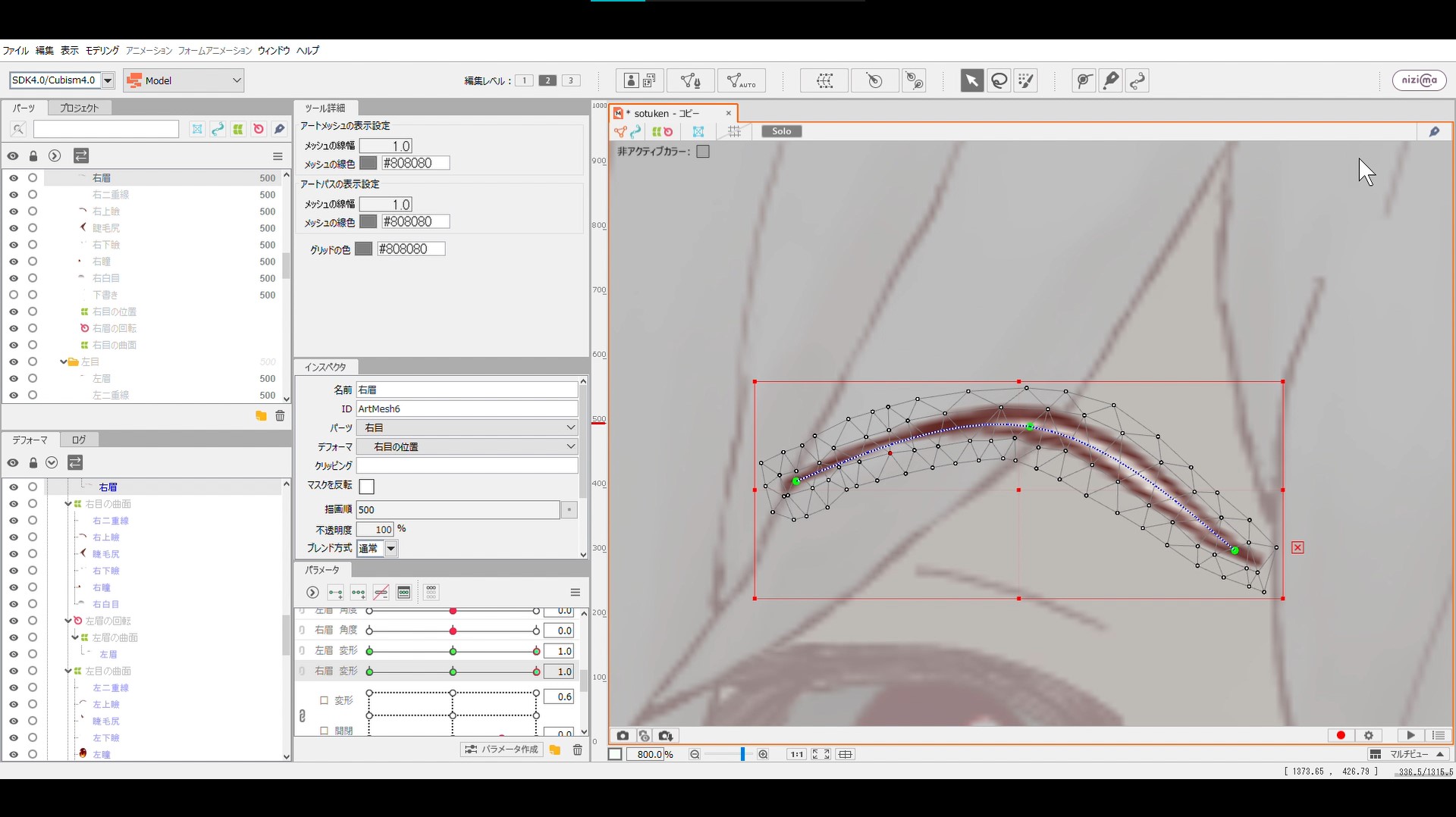Create a rotation deformer
The width and height of the screenshot is (1456, 817).
(x=874, y=80)
